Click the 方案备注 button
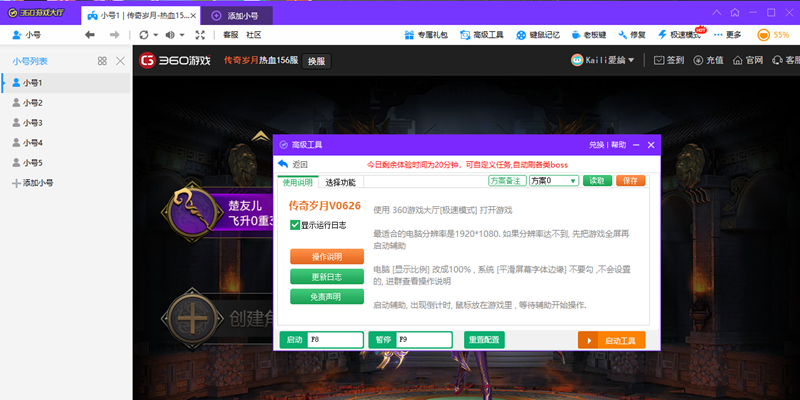This screenshot has height=400, width=800. 508,181
